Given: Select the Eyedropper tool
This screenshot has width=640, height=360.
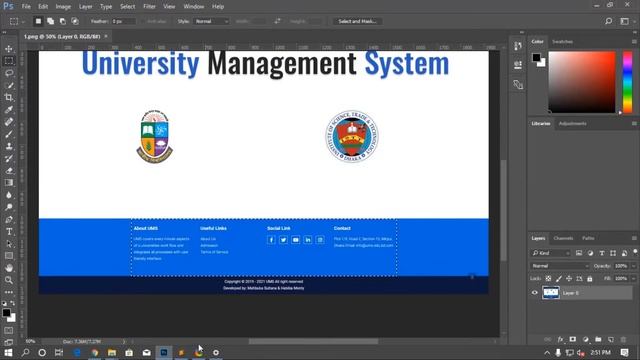Looking at the screenshot, I should [x=9, y=109].
